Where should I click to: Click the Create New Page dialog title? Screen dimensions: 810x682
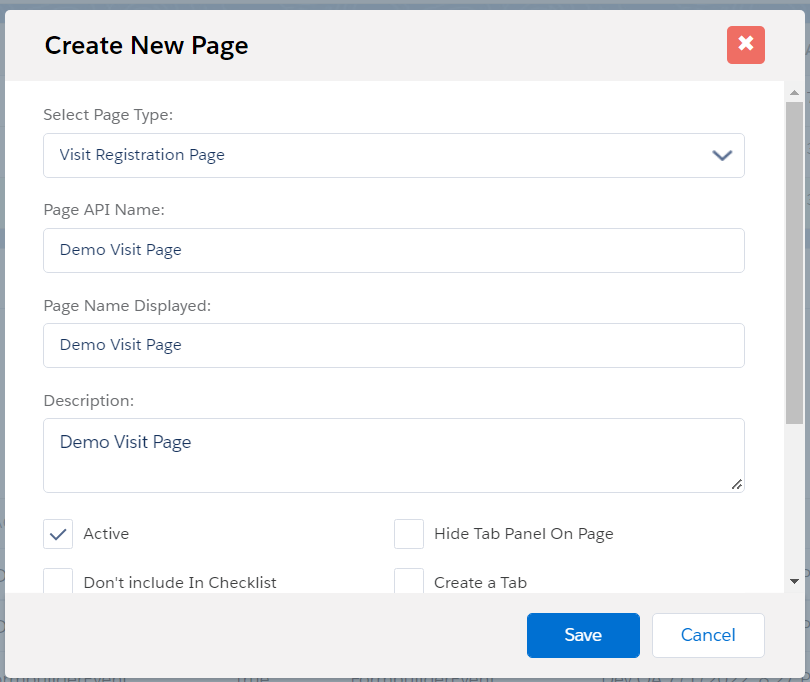tap(146, 45)
